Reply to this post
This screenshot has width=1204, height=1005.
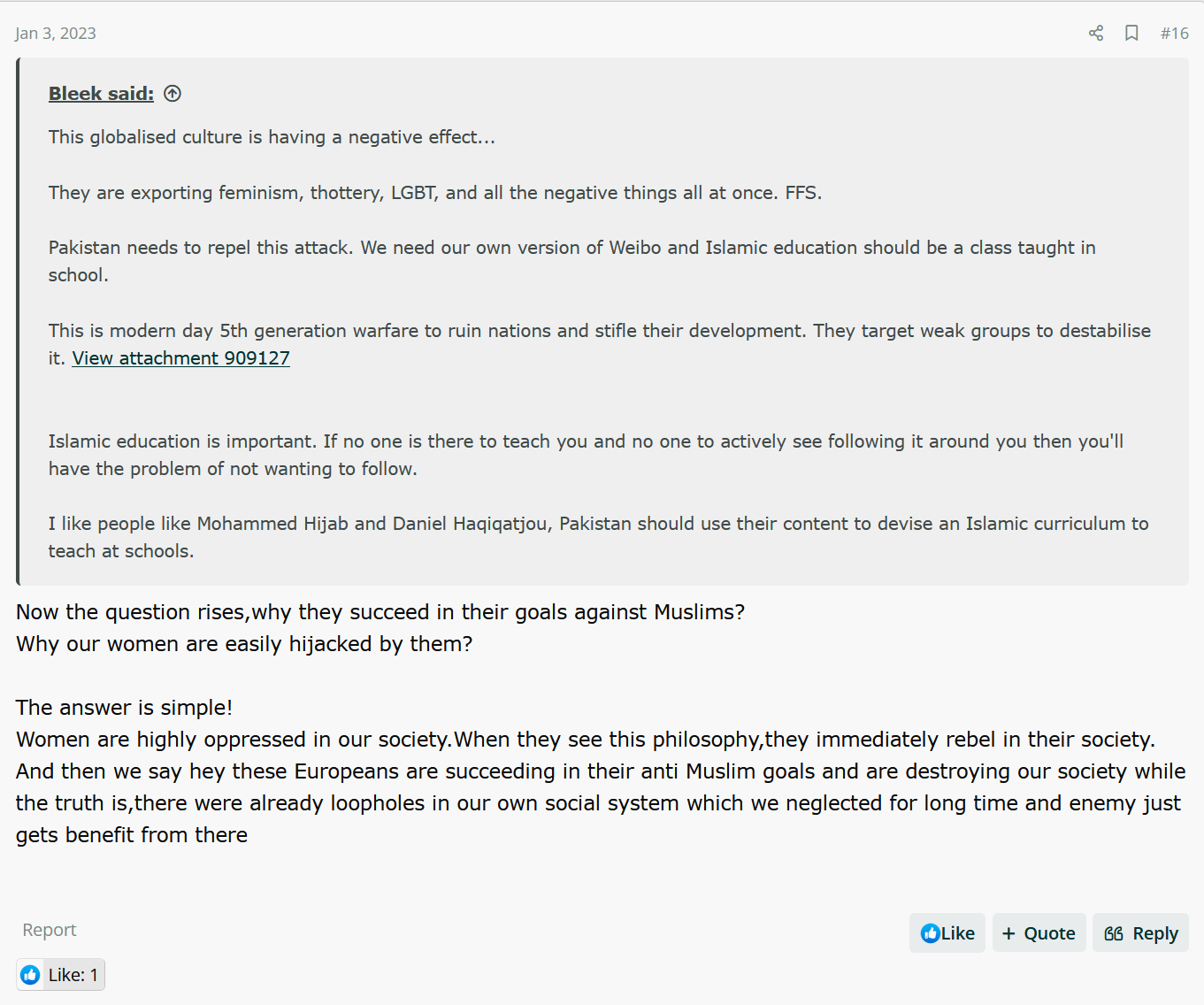[x=1140, y=933]
